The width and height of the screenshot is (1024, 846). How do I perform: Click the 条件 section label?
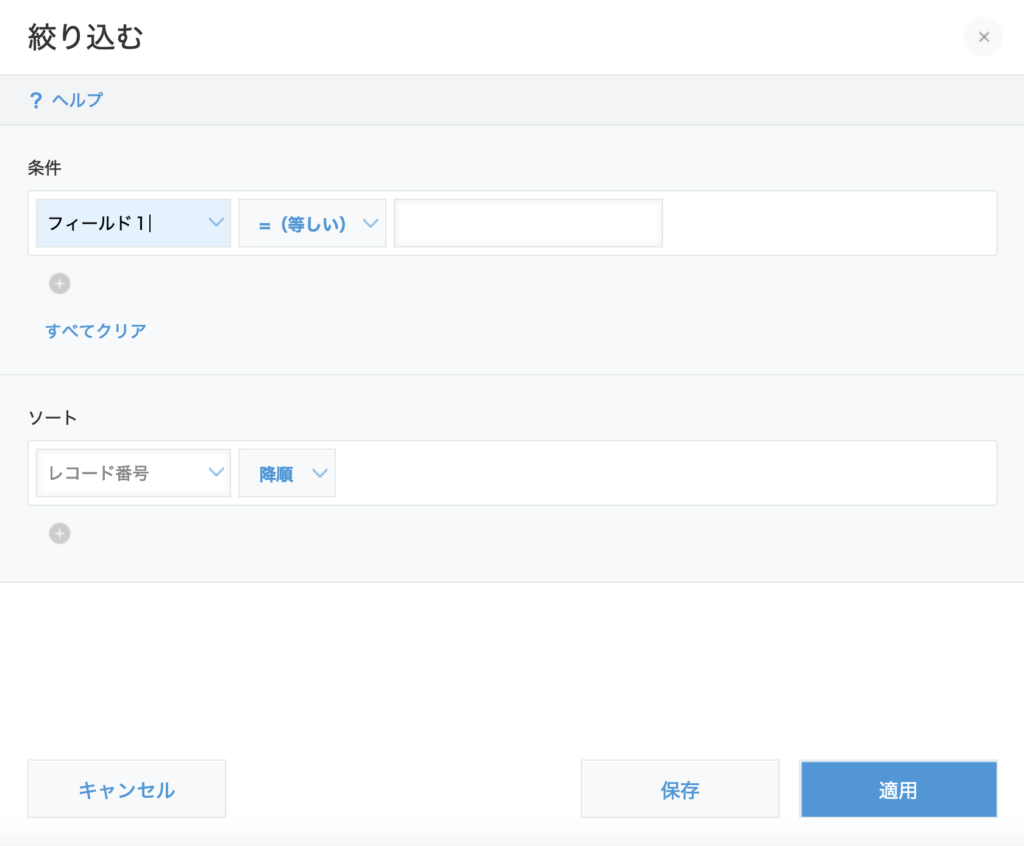coord(45,168)
